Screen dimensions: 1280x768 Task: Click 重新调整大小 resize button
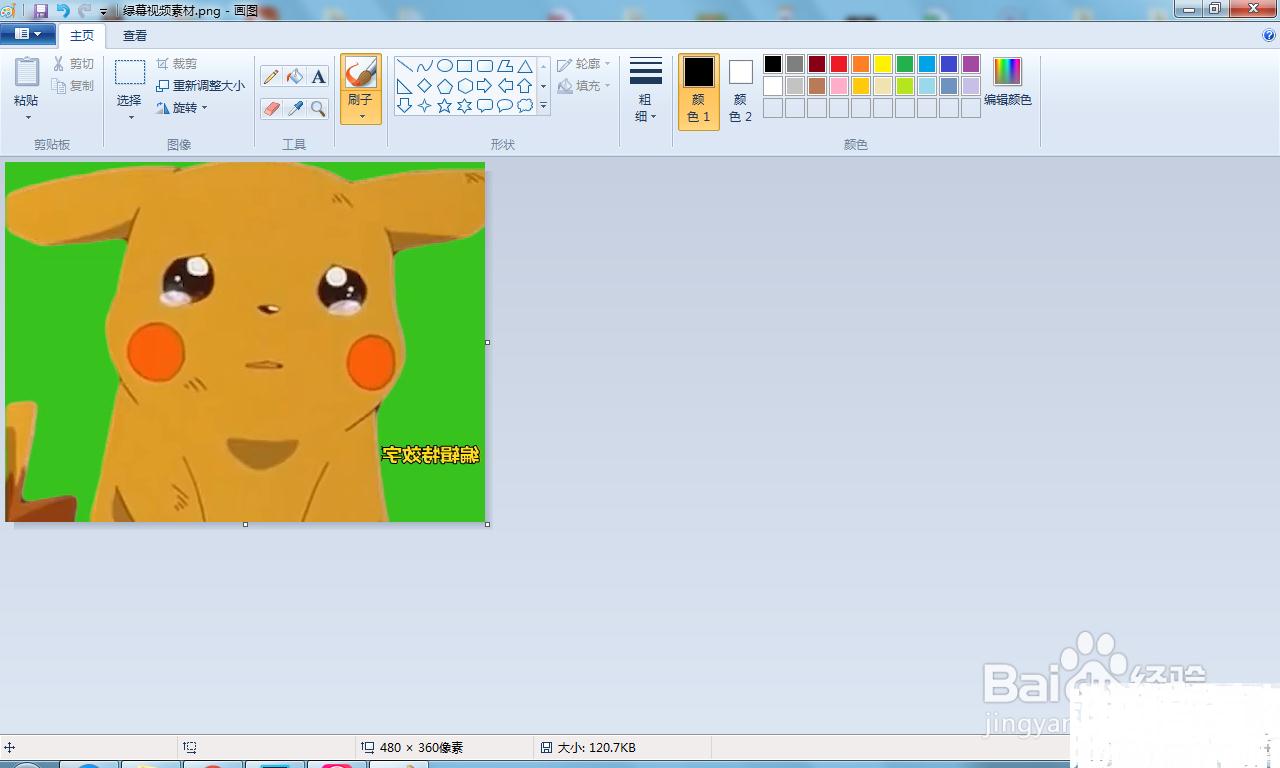click(x=200, y=86)
